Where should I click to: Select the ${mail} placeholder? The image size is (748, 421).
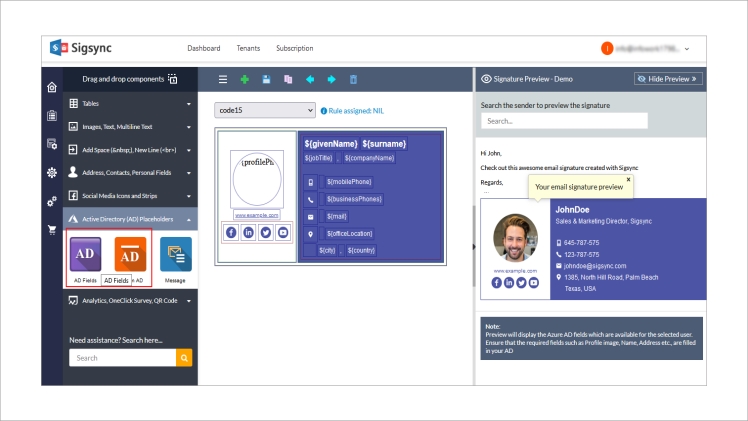click(x=336, y=216)
